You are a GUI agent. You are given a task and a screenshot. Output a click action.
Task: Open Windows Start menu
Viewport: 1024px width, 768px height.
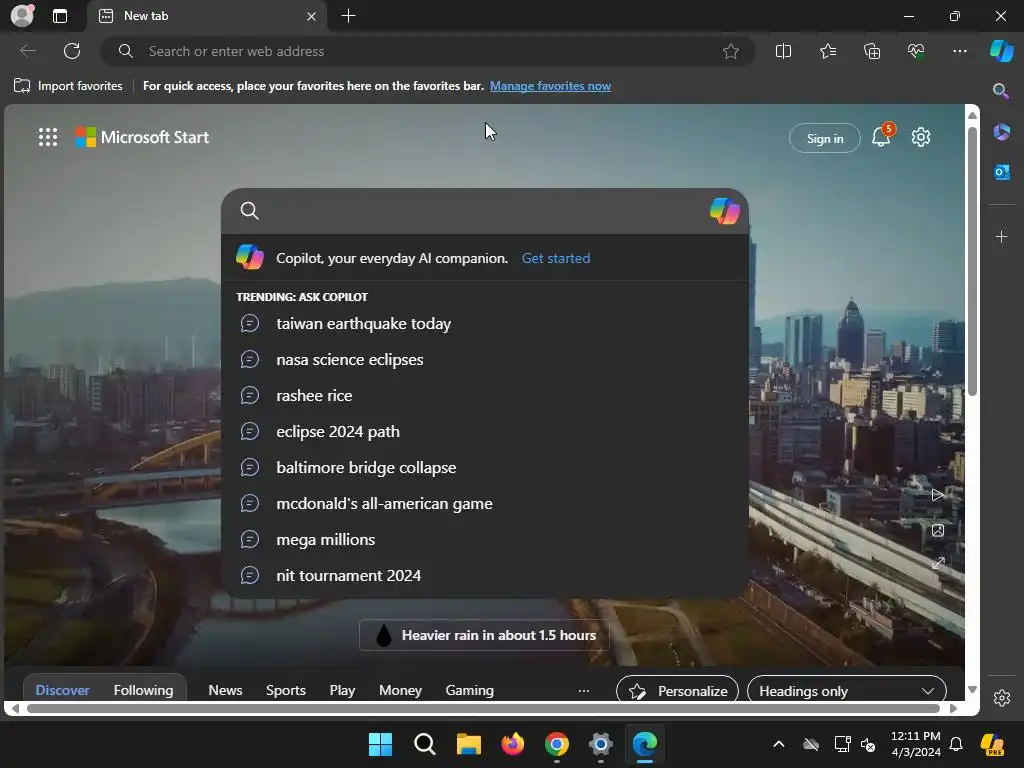tap(380, 744)
